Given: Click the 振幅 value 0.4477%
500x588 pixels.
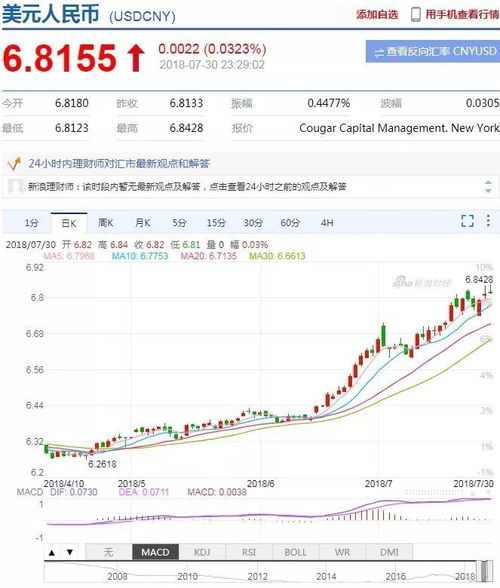Looking at the screenshot, I should click(329, 103).
